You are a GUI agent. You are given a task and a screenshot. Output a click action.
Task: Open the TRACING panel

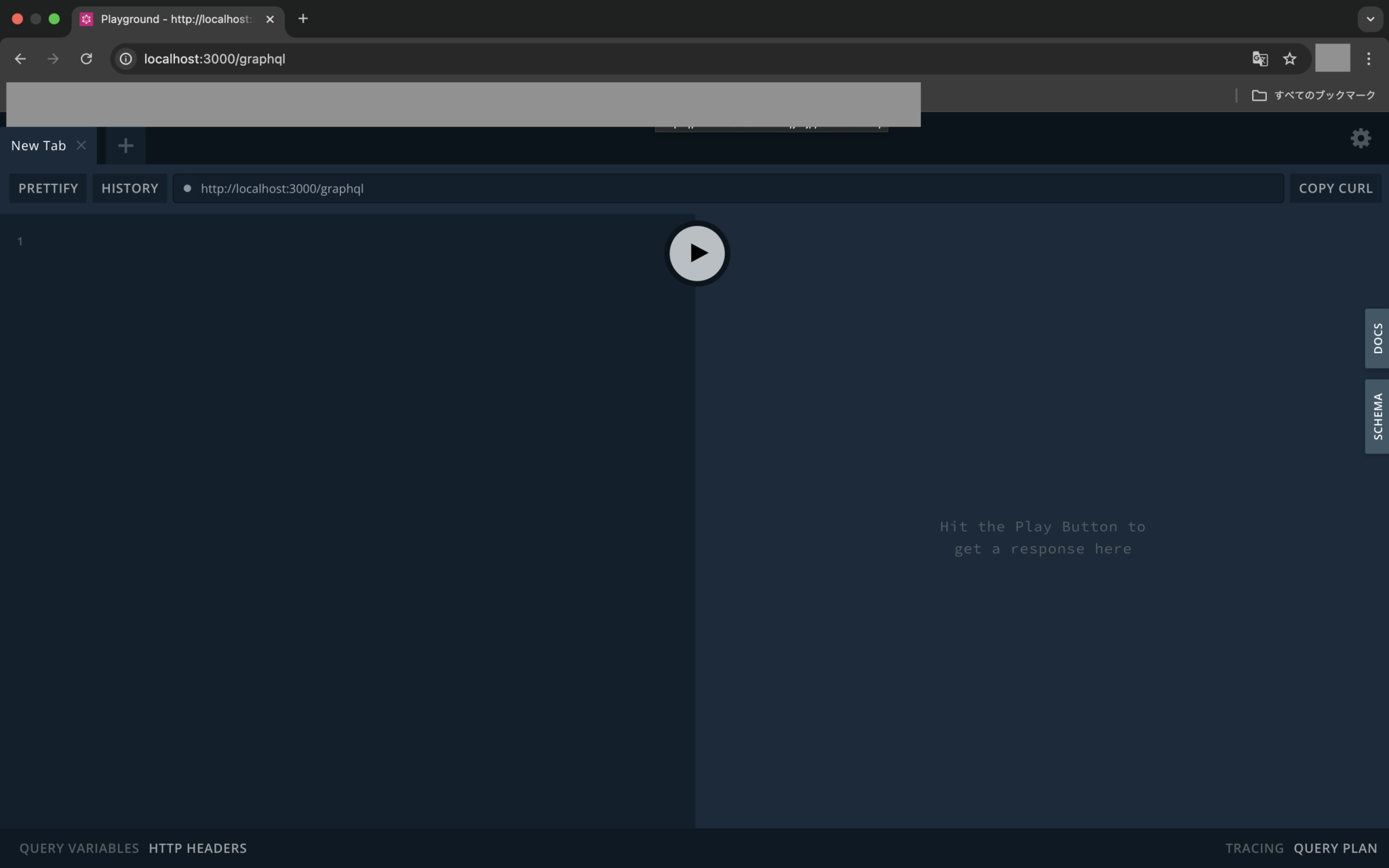(1254, 848)
